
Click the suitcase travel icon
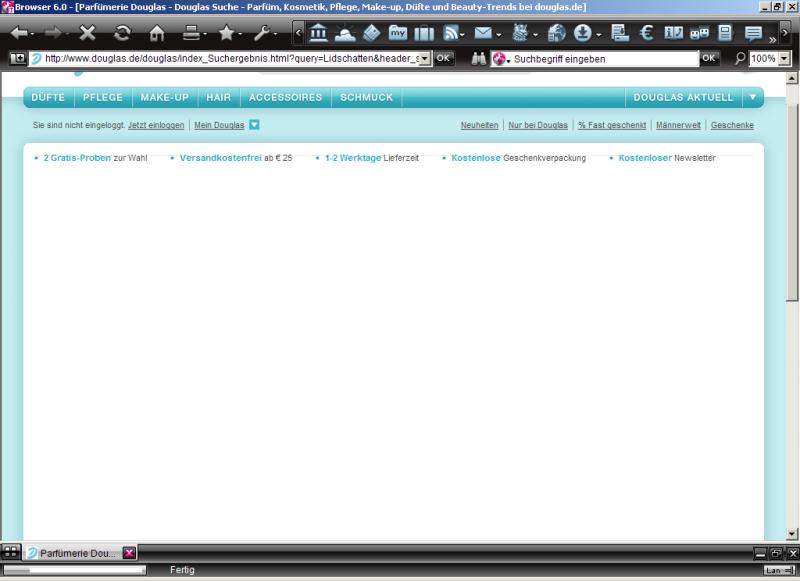tap(424, 33)
